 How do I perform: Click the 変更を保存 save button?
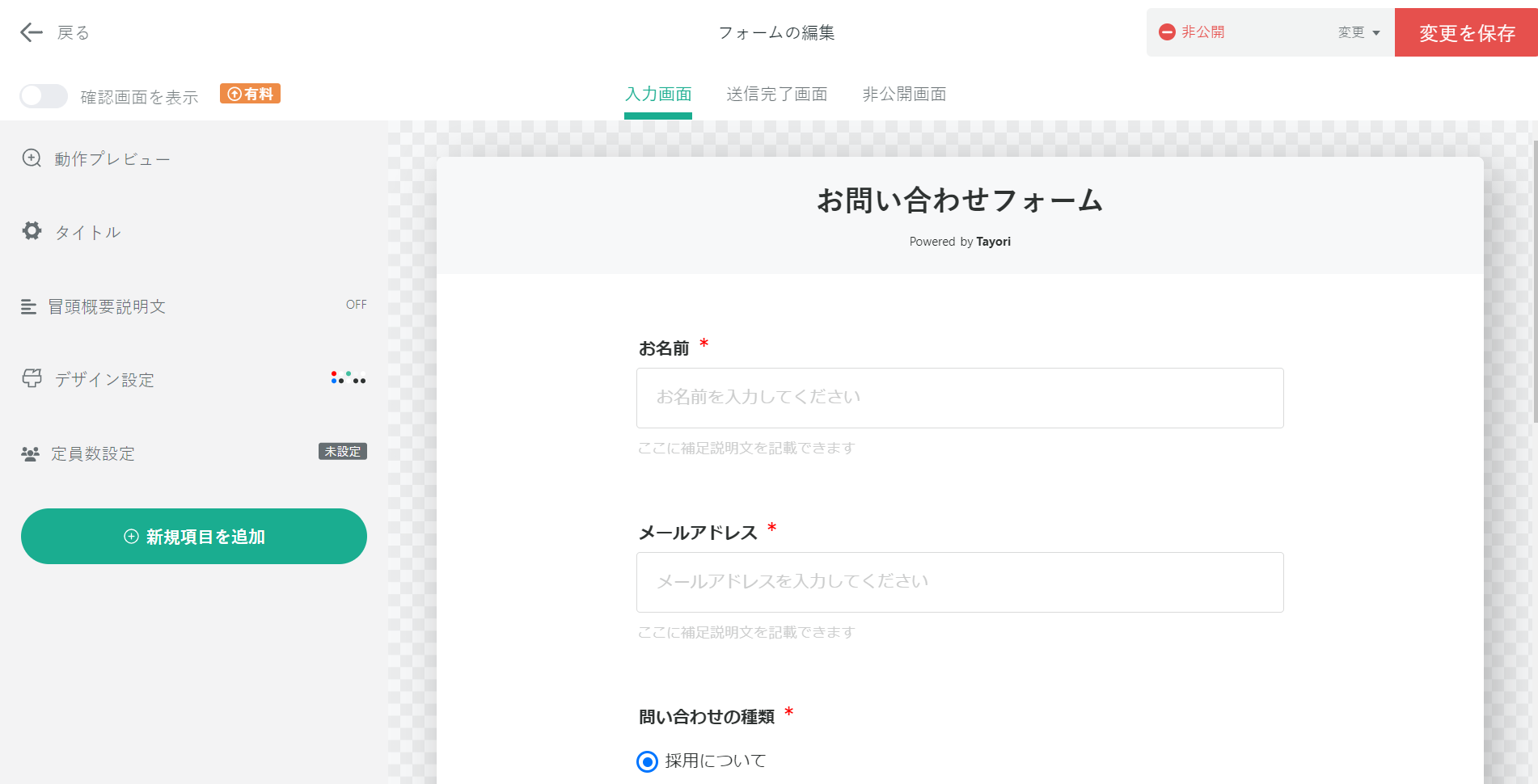1466,32
